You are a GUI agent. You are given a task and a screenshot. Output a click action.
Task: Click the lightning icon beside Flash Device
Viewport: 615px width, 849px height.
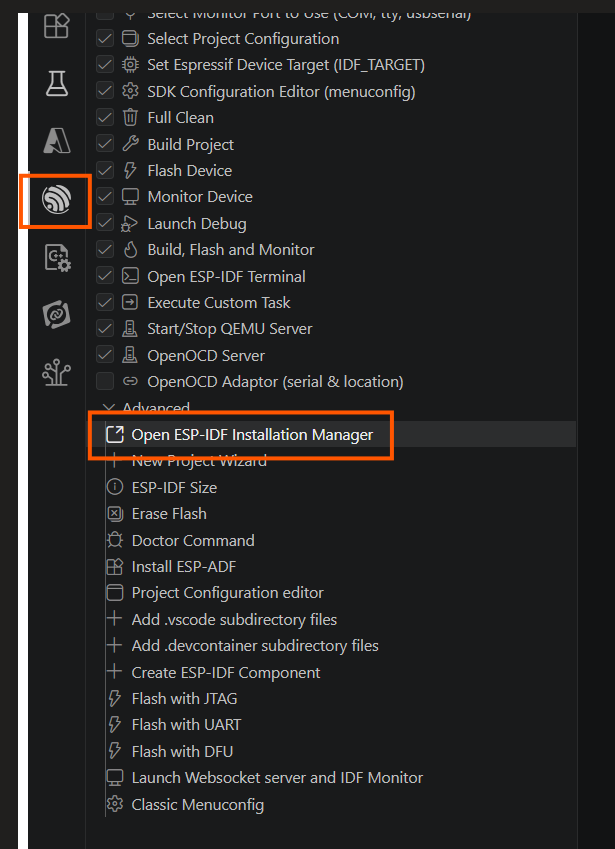pyautogui.click(x=130, y=171)
